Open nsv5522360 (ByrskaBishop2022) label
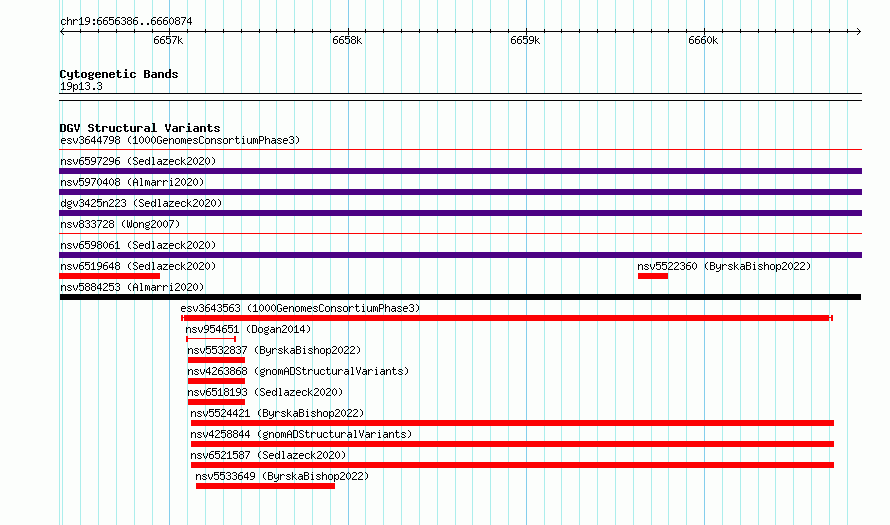 pyautogui.click(x=724, y=266)
